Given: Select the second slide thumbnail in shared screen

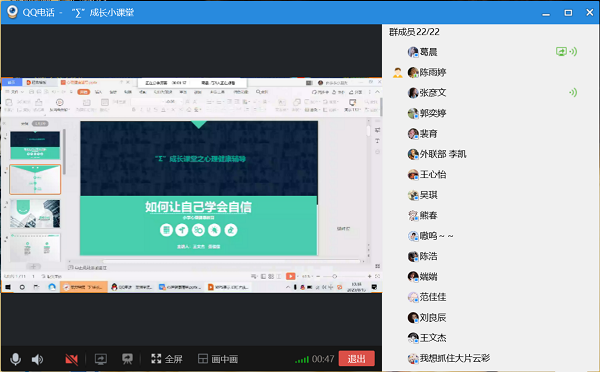Looking at the screenshot, I should 35,179.
